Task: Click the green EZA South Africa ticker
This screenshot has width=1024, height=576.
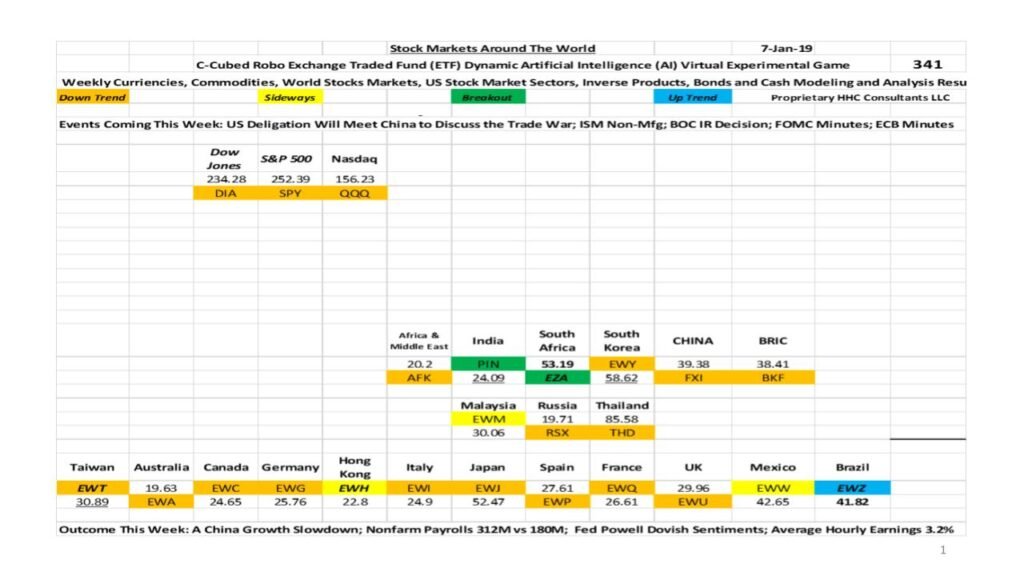Action: [x=557, y=379]
